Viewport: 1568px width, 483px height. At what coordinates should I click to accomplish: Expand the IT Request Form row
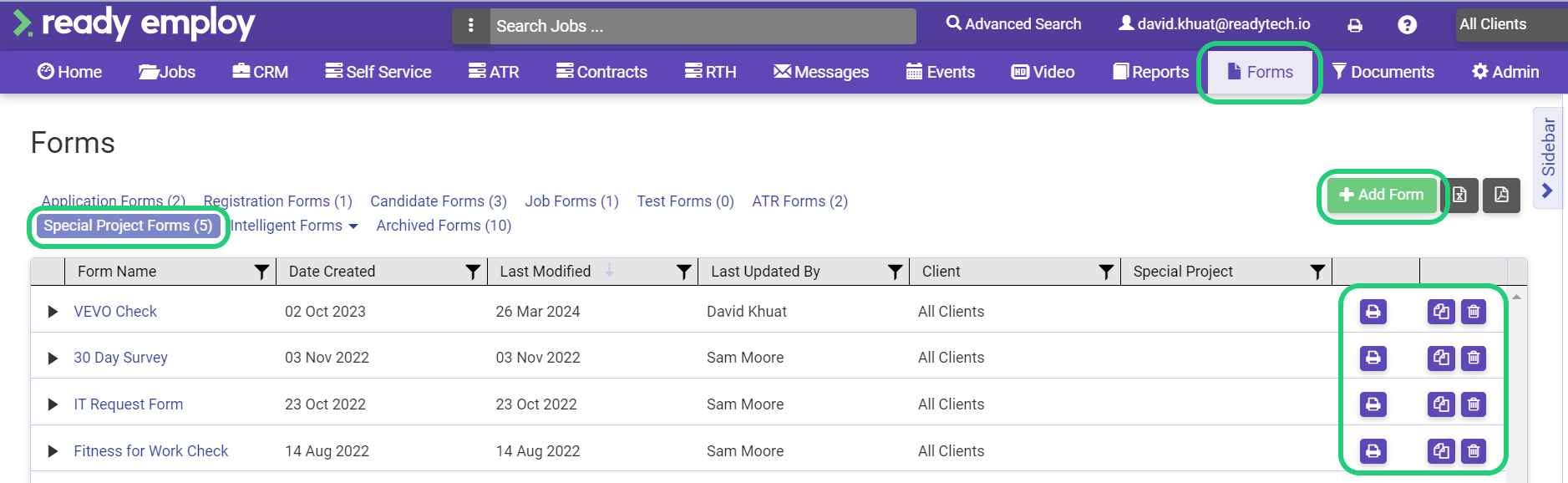point(53,404)
